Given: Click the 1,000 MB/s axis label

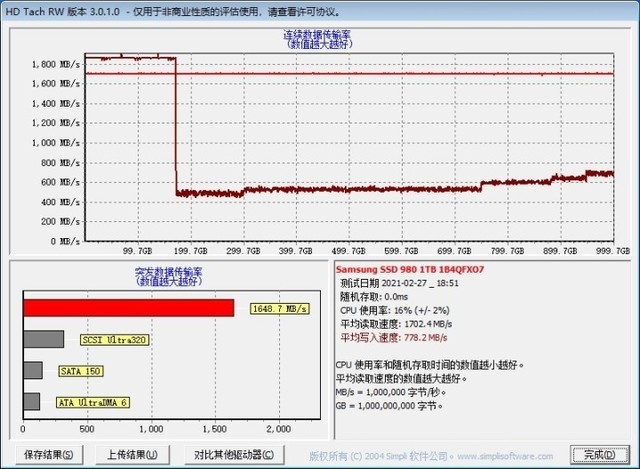Looking at the screenshot, I should 56,143.
